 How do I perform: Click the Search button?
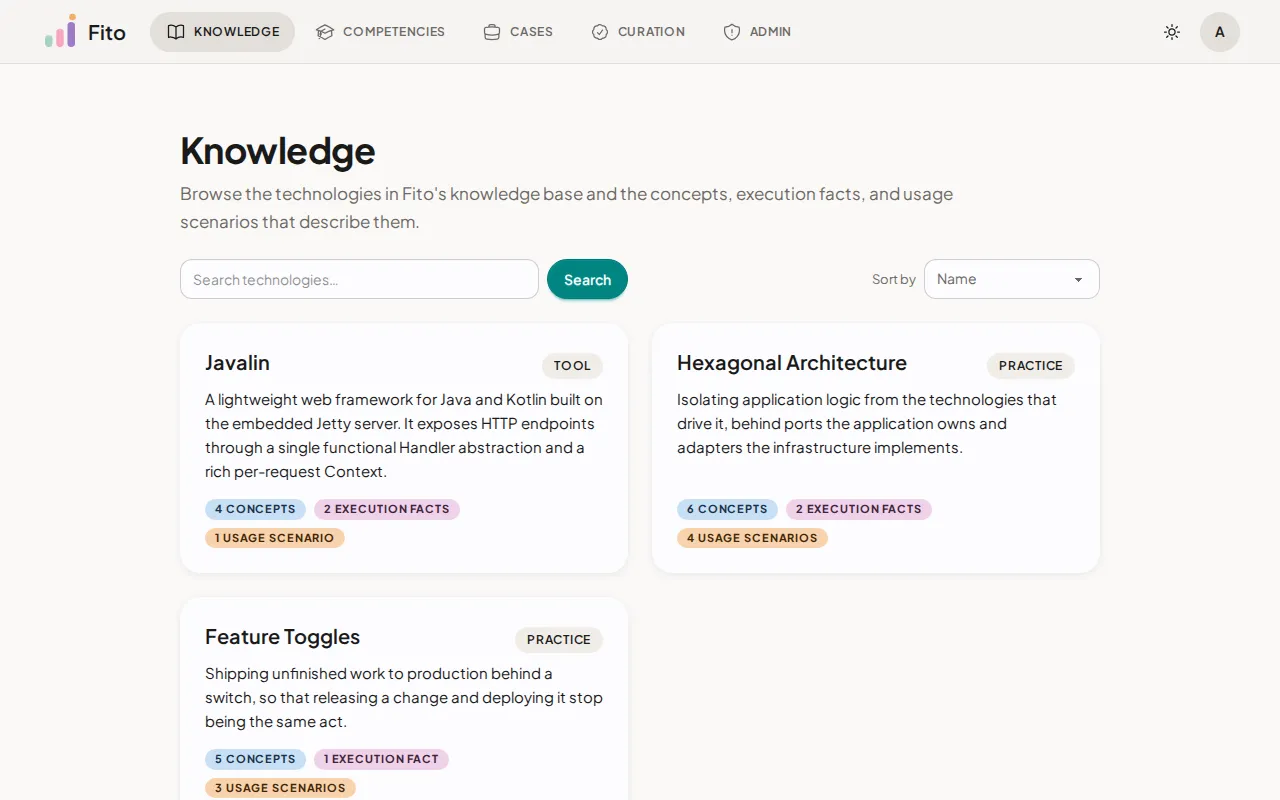pos(587,279)
